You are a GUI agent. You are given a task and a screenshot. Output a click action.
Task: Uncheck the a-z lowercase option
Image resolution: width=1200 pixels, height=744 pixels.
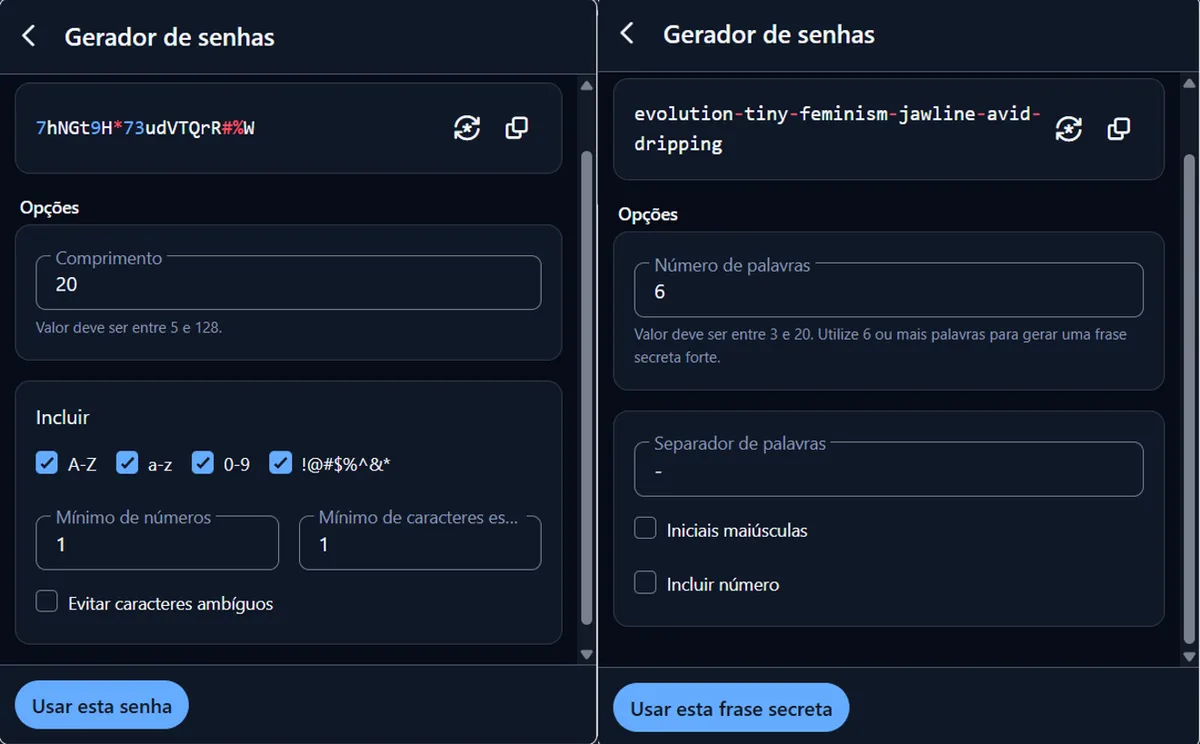[x=126, y=462]
